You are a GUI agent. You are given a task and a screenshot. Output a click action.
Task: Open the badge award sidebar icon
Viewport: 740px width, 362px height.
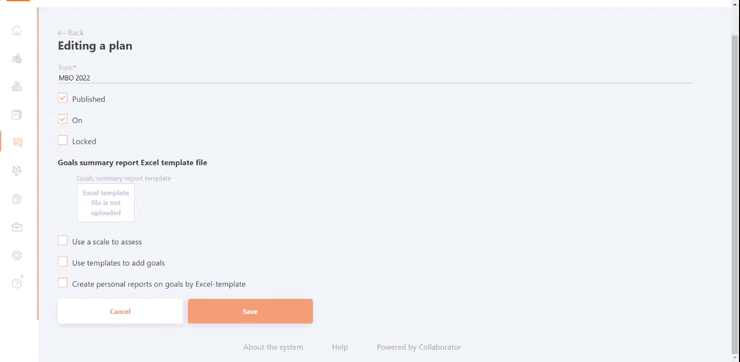tap(17, 171)
